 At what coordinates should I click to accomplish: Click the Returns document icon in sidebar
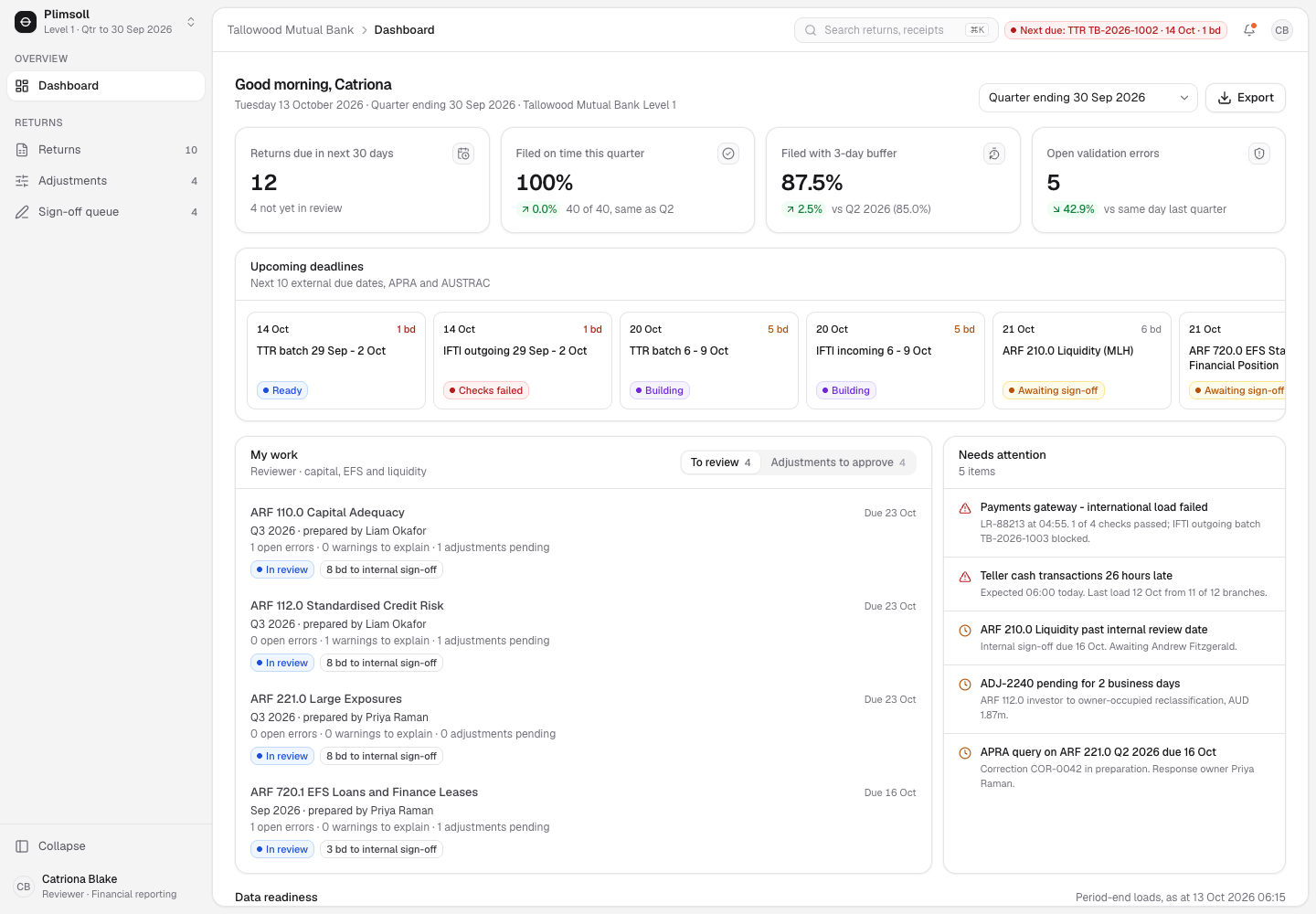pos(22,150)
